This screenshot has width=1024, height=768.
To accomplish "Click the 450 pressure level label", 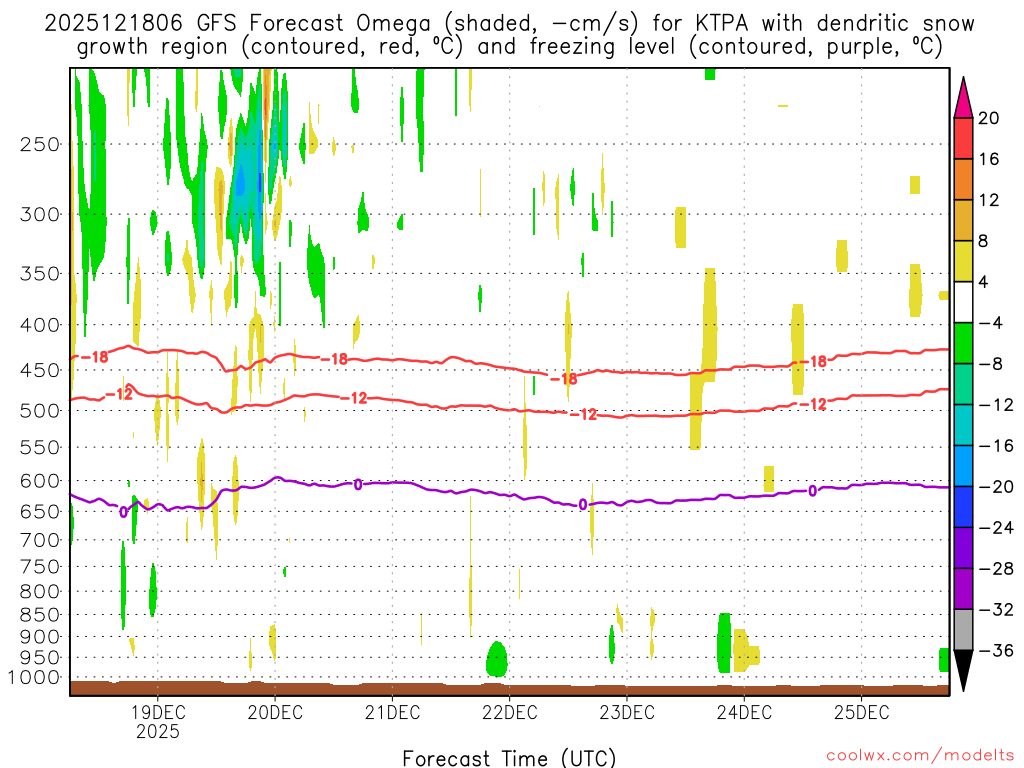I will pos(40,370).
